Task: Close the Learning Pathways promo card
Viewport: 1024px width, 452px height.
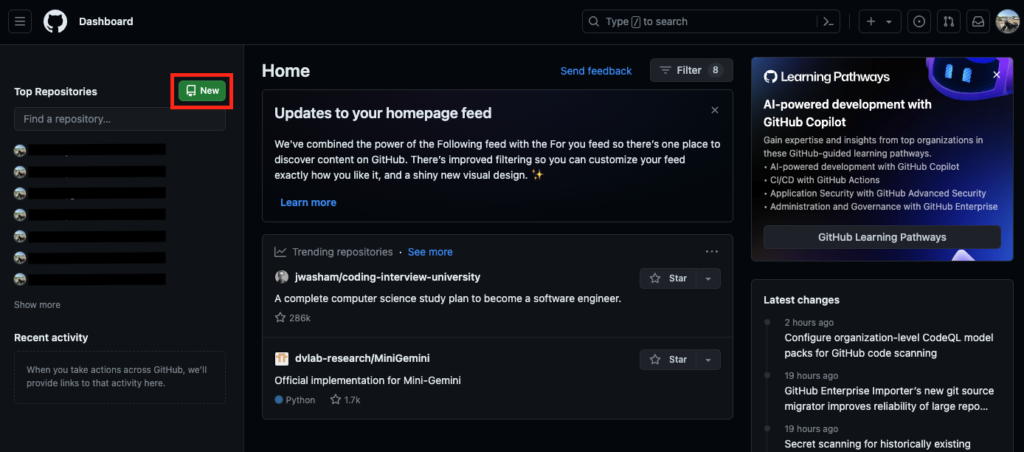Action: [997, 75]
